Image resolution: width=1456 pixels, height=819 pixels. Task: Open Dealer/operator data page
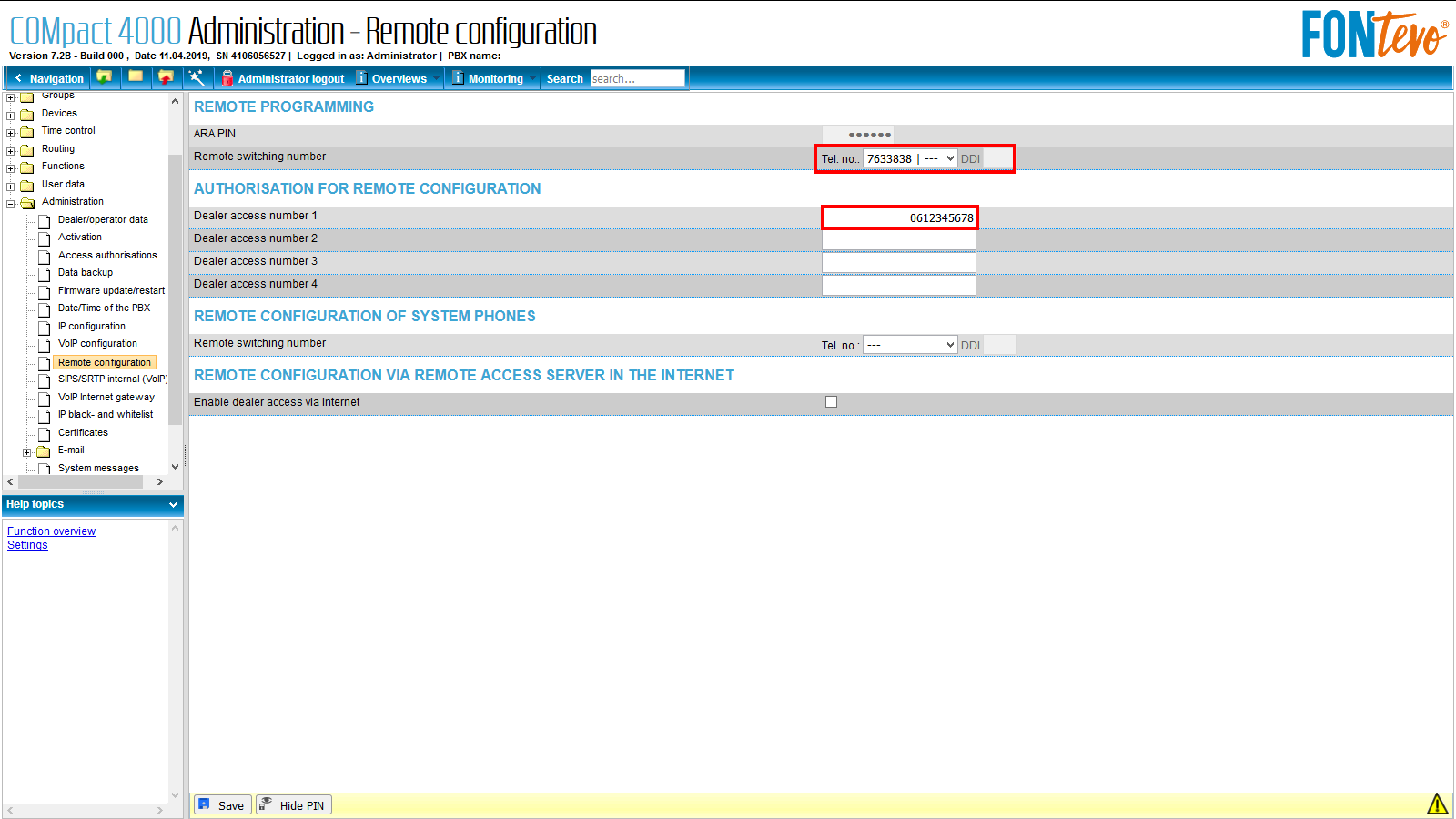click(103, 219)
